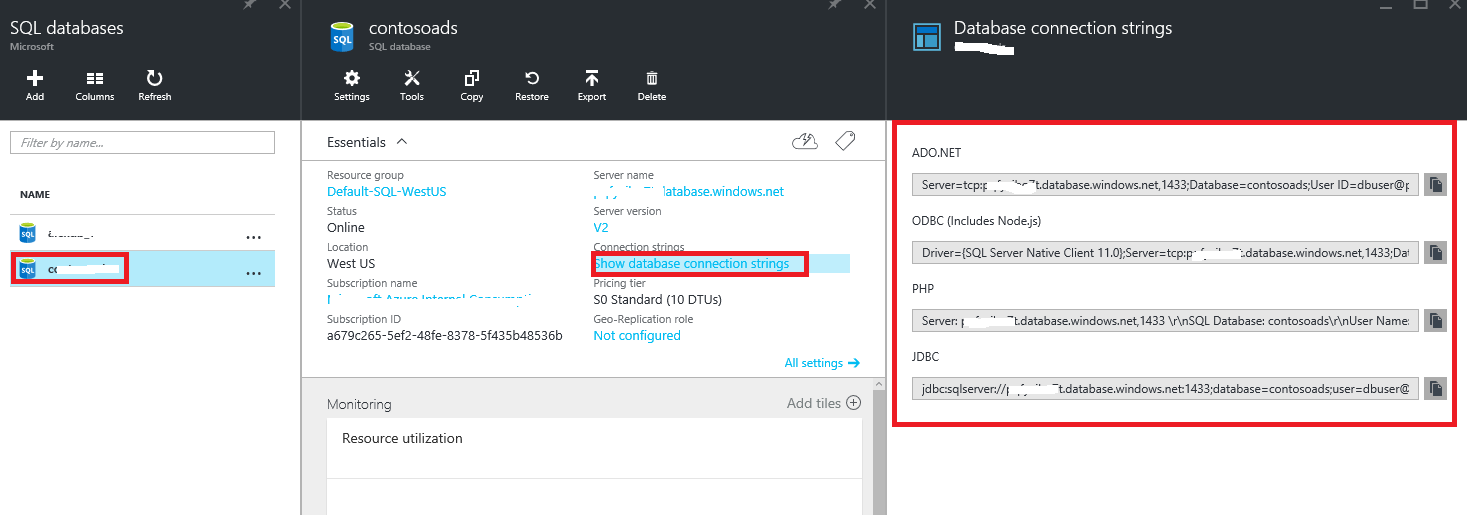The width and height of the screenshot is (1467, 515).
Task: Click the S0 Standard (10 DTUs) pricing tier
Action: (x=658, y=299)
